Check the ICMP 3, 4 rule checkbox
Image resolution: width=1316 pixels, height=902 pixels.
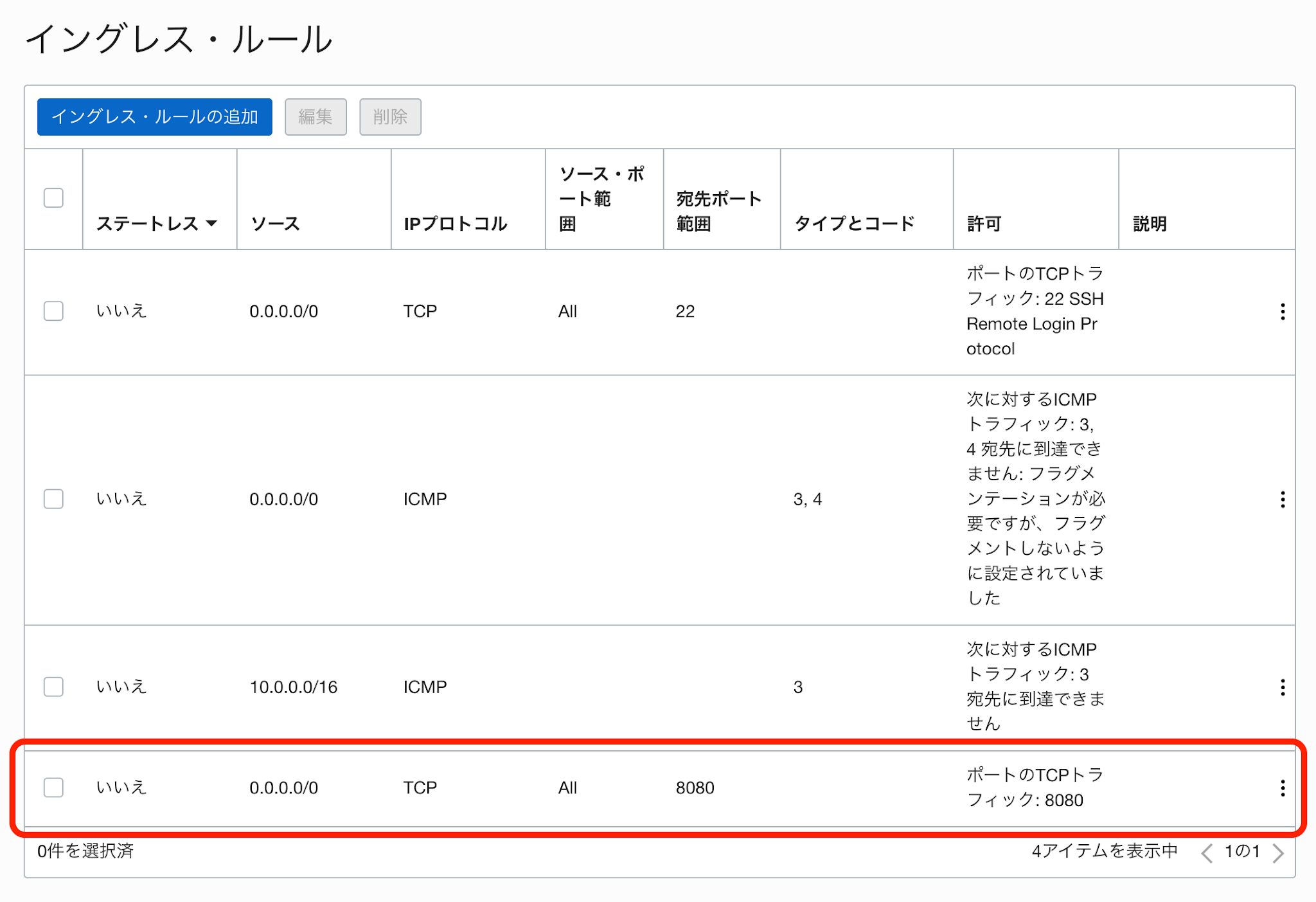click(x=53, y=499)
